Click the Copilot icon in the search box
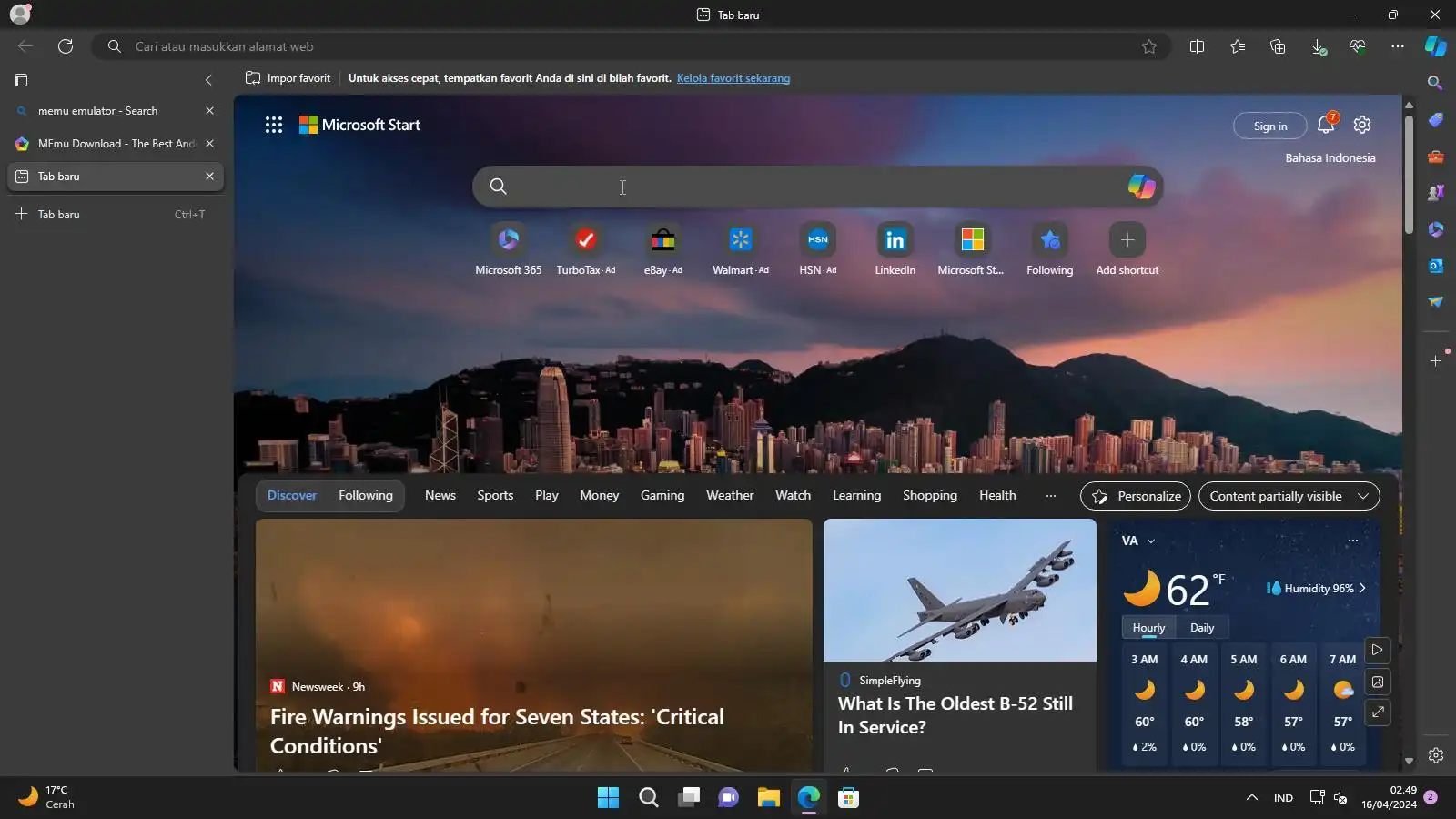 [x=1141, y=187]
